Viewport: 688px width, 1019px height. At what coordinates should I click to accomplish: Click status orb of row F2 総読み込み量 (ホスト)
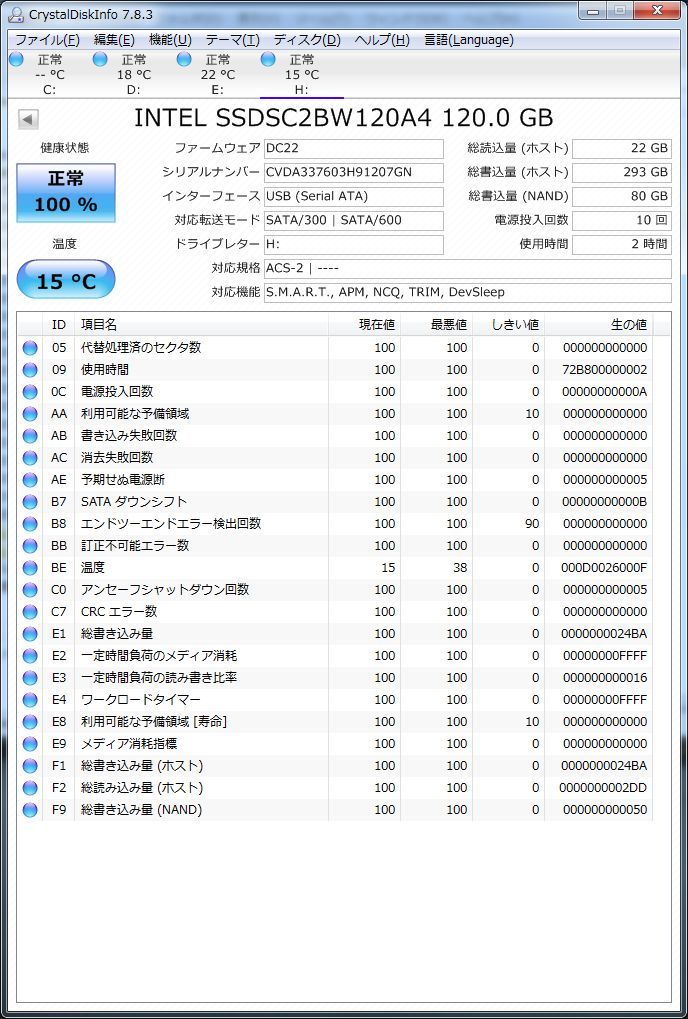pyautogui.click(x=30, y=788)
